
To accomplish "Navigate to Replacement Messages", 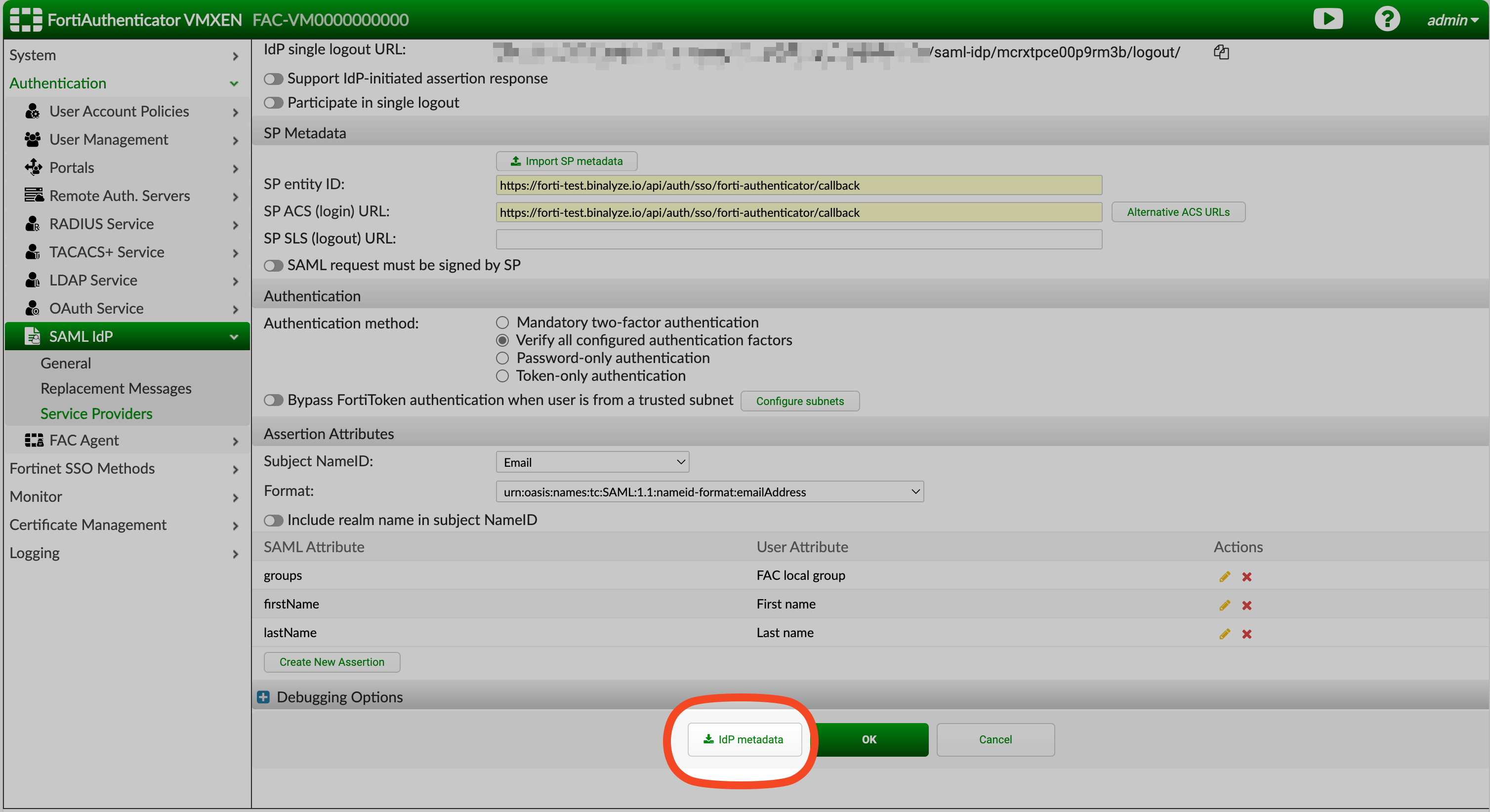I will point(116,388).
